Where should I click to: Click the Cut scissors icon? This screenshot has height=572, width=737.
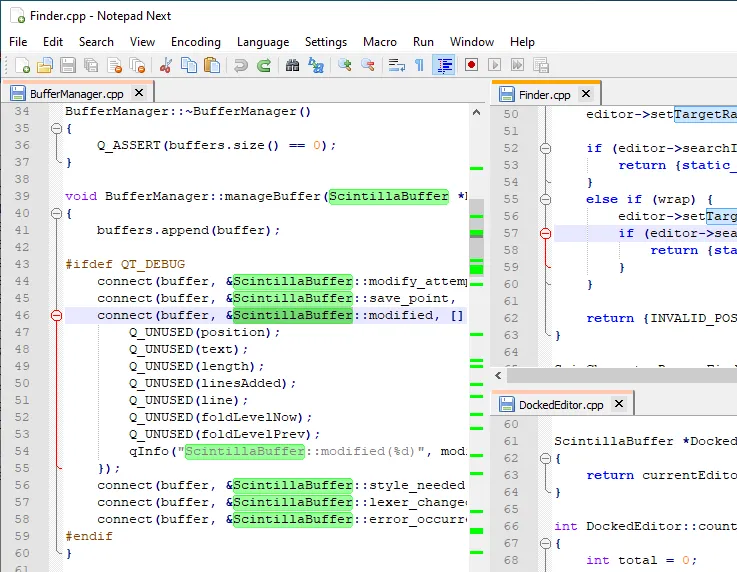coord(166,66)
